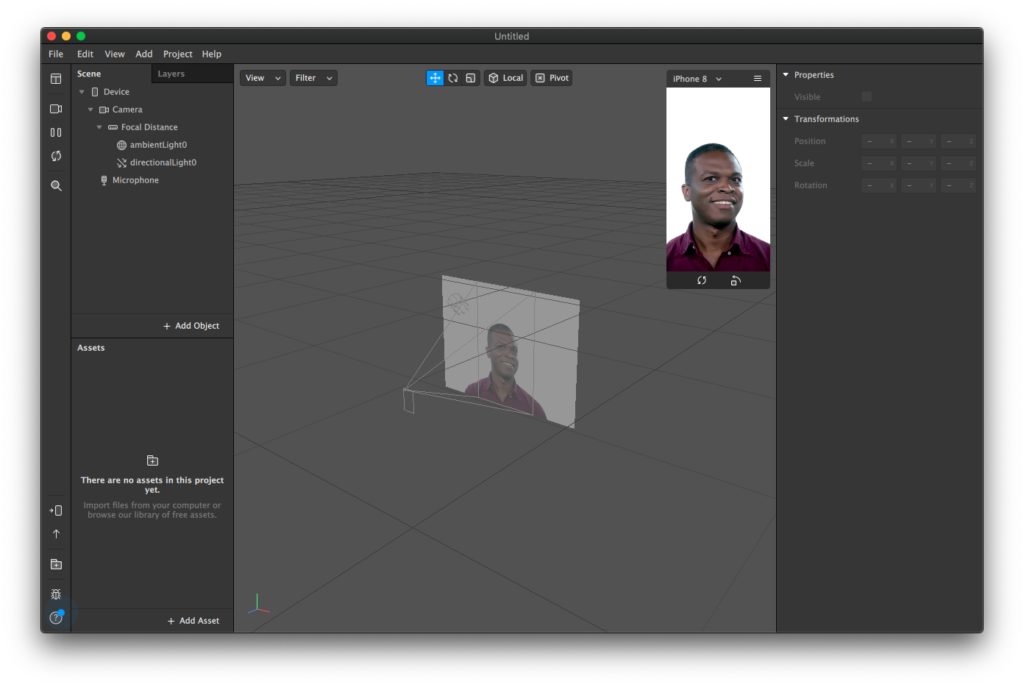Screen dimensions: 1024x687
Task: Open the help question mark icon
Action: (56, 618)
